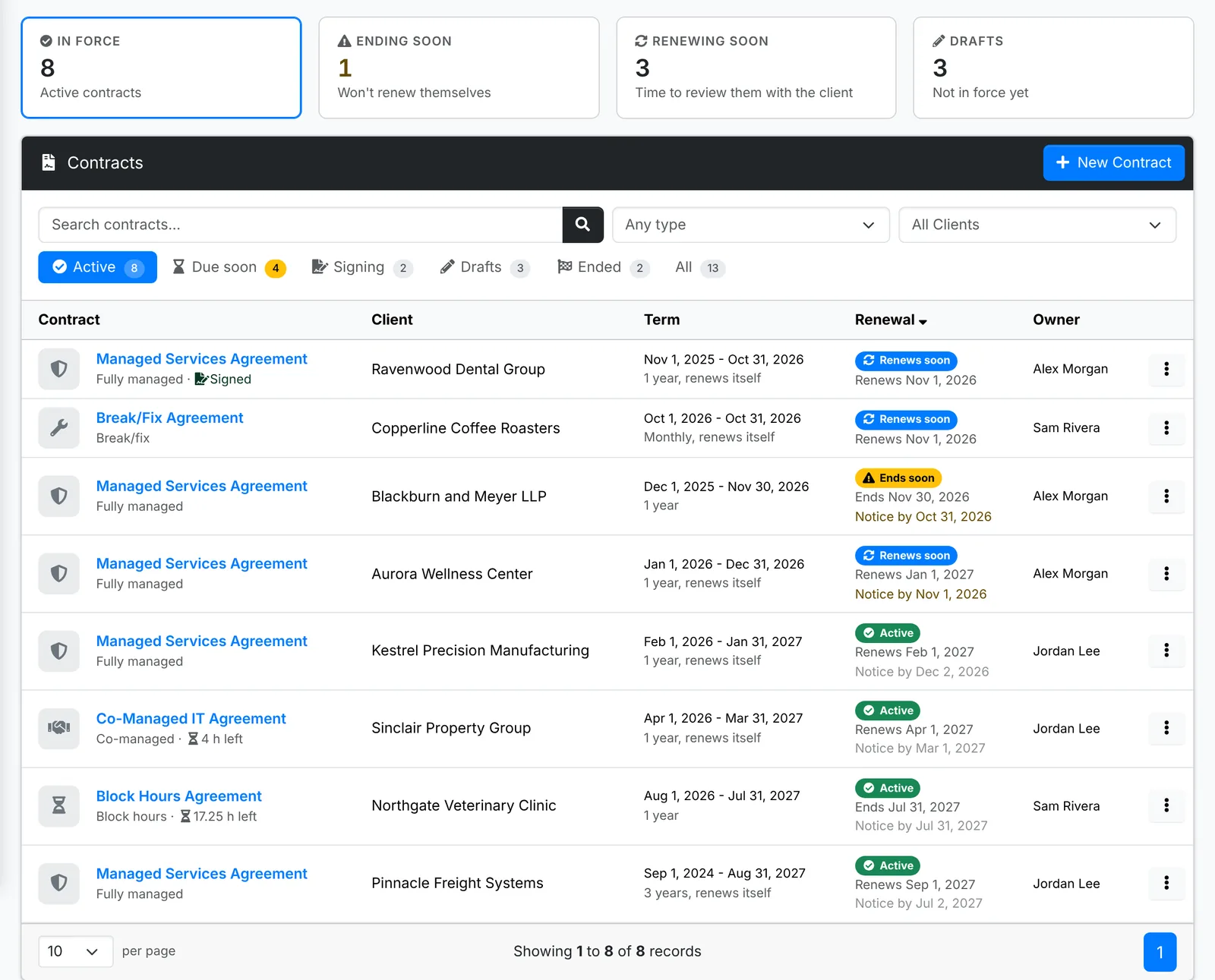
Task: Click shield icon in Kestrel Precision row
Action: [x=58, y=651]
